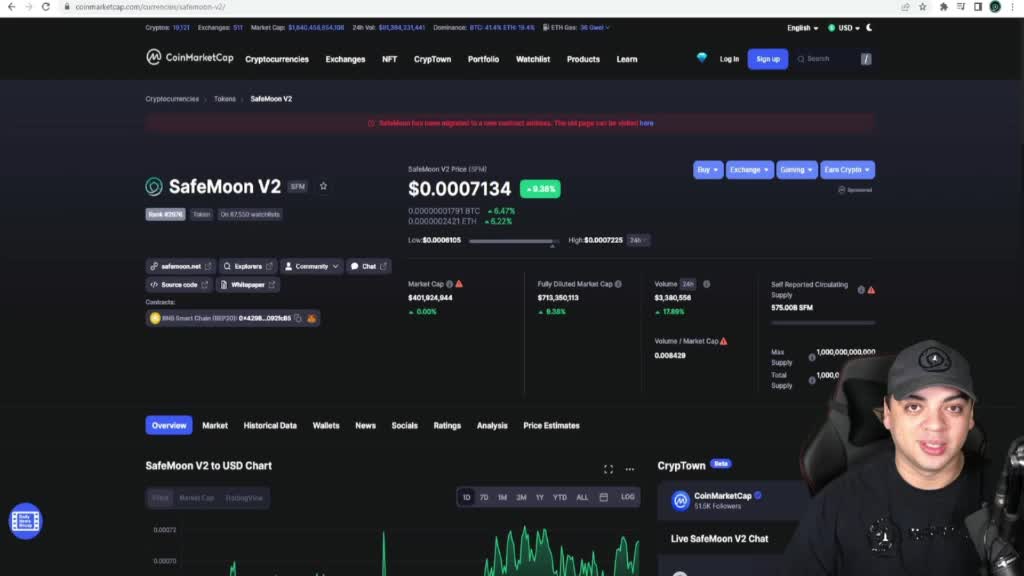Click Market Cap warning triangle

point(459,284)
